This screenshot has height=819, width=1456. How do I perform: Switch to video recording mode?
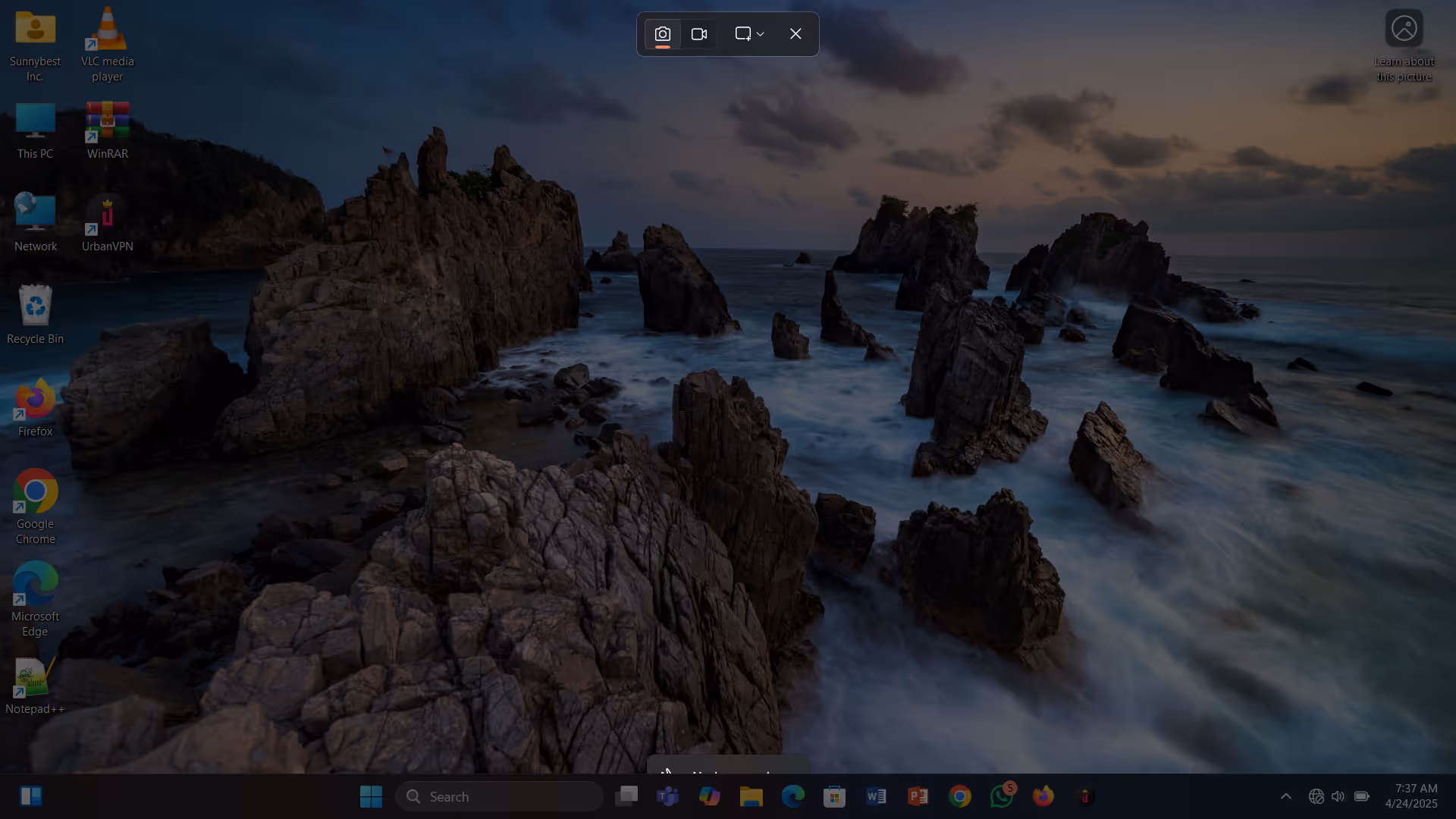[699, 34]
